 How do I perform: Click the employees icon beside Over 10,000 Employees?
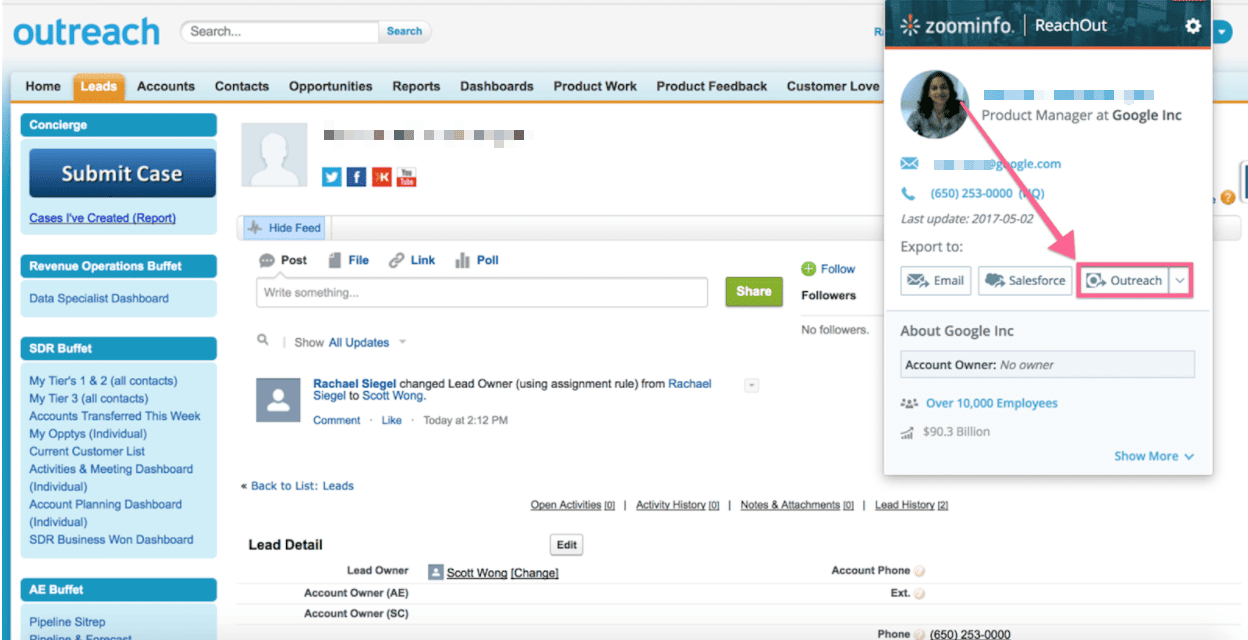[x=909, y=404]
